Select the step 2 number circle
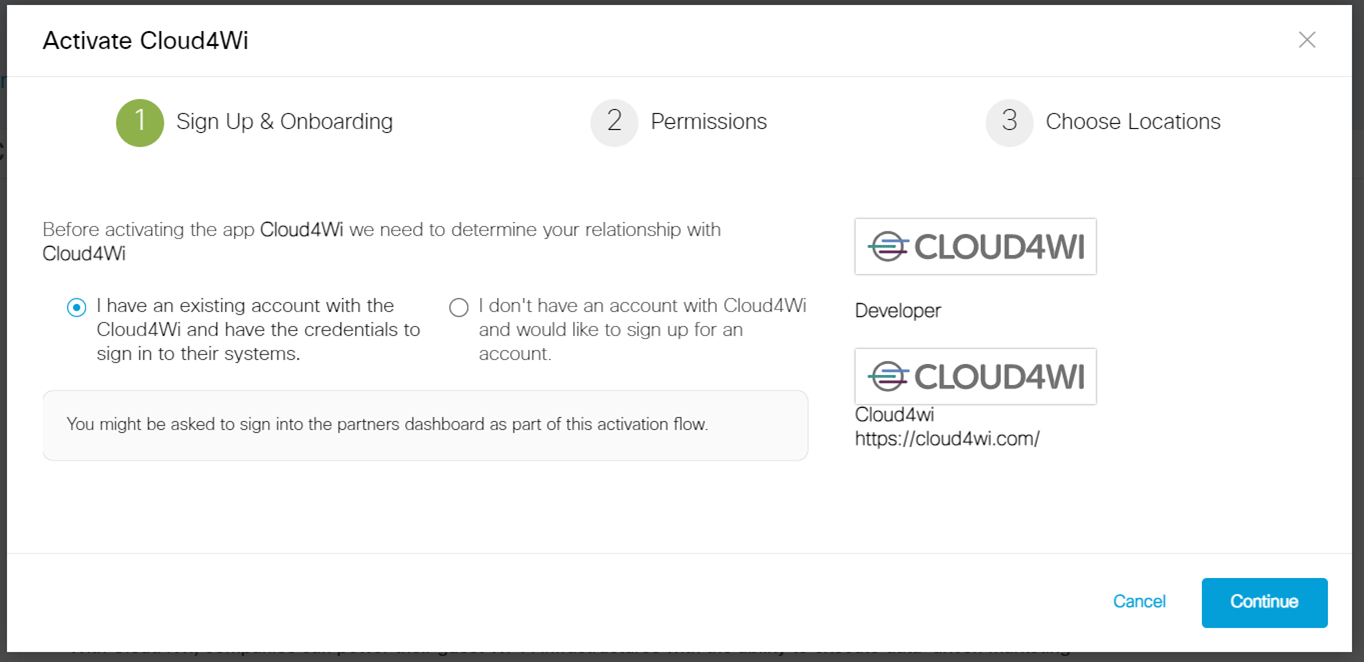1364x662 pixels. click(614, 122)
